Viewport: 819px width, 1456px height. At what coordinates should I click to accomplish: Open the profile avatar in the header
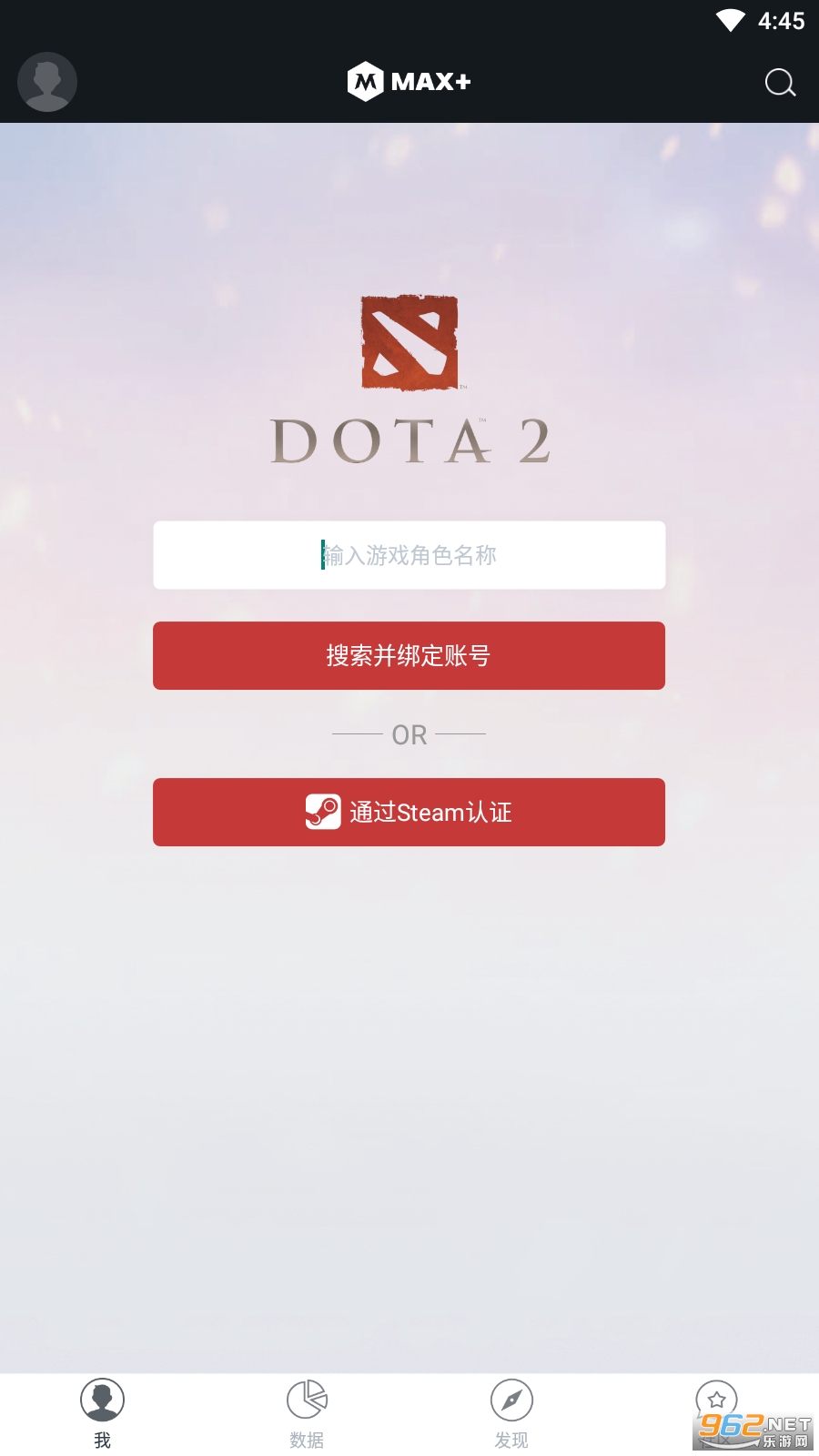point(47,82)
